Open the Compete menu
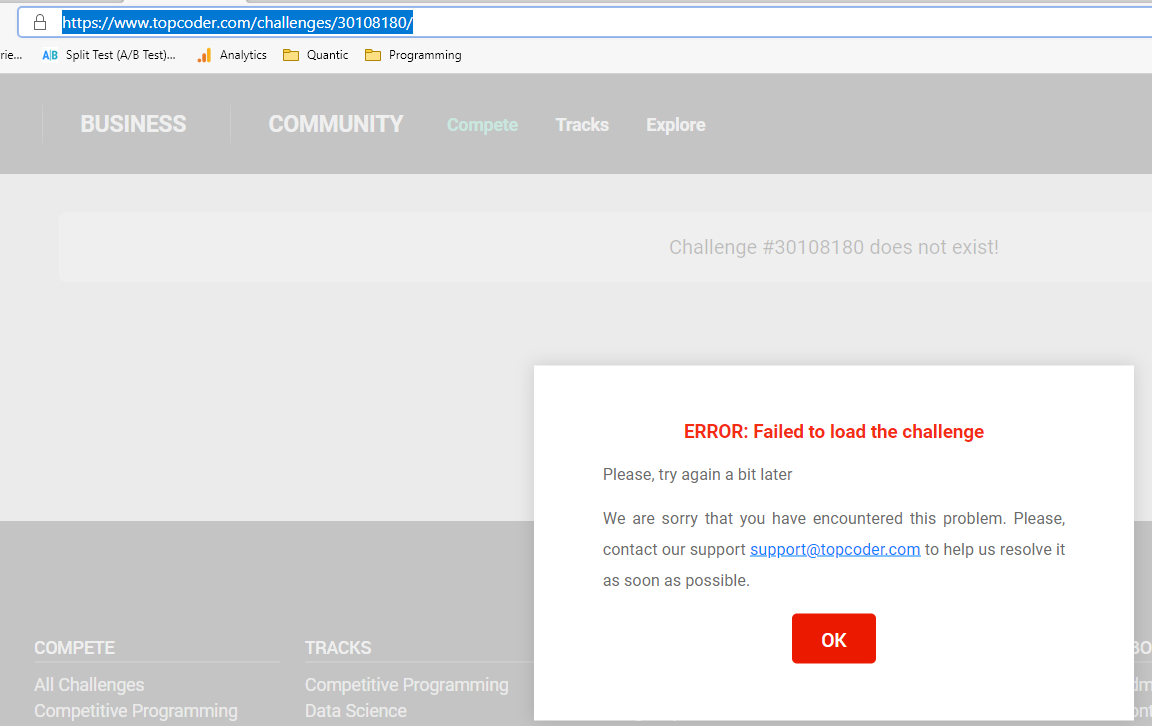The width and height of the screenshot is (1152, 726). (482, 125)
